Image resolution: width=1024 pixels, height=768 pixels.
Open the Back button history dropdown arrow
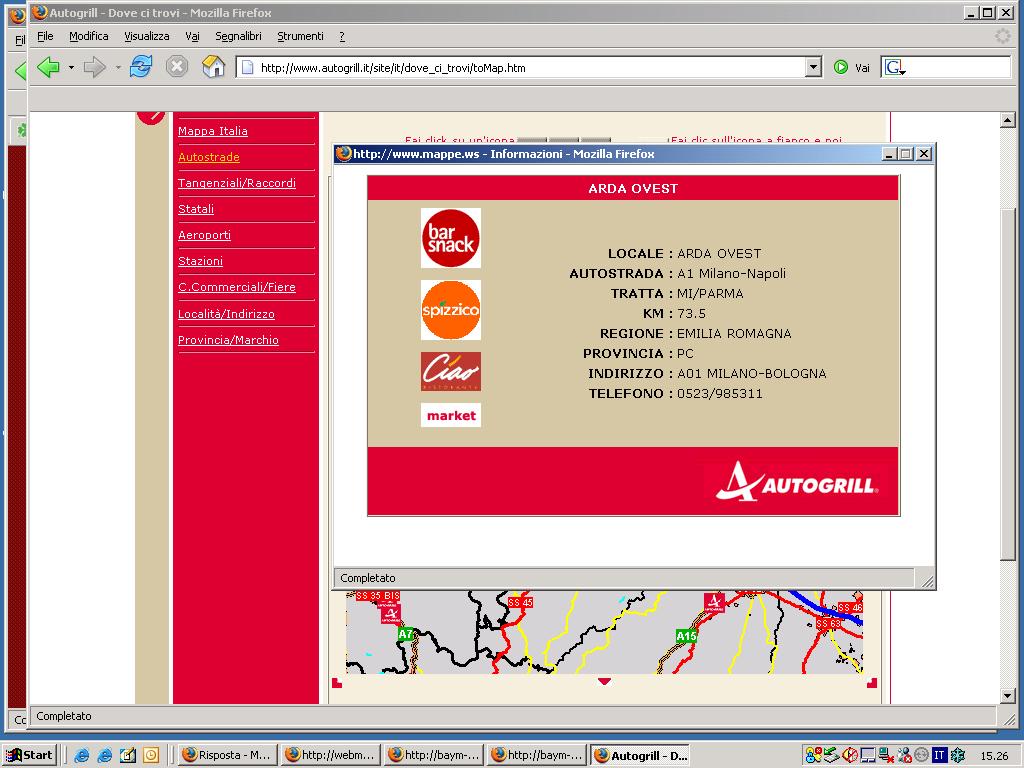pos(71,67)
